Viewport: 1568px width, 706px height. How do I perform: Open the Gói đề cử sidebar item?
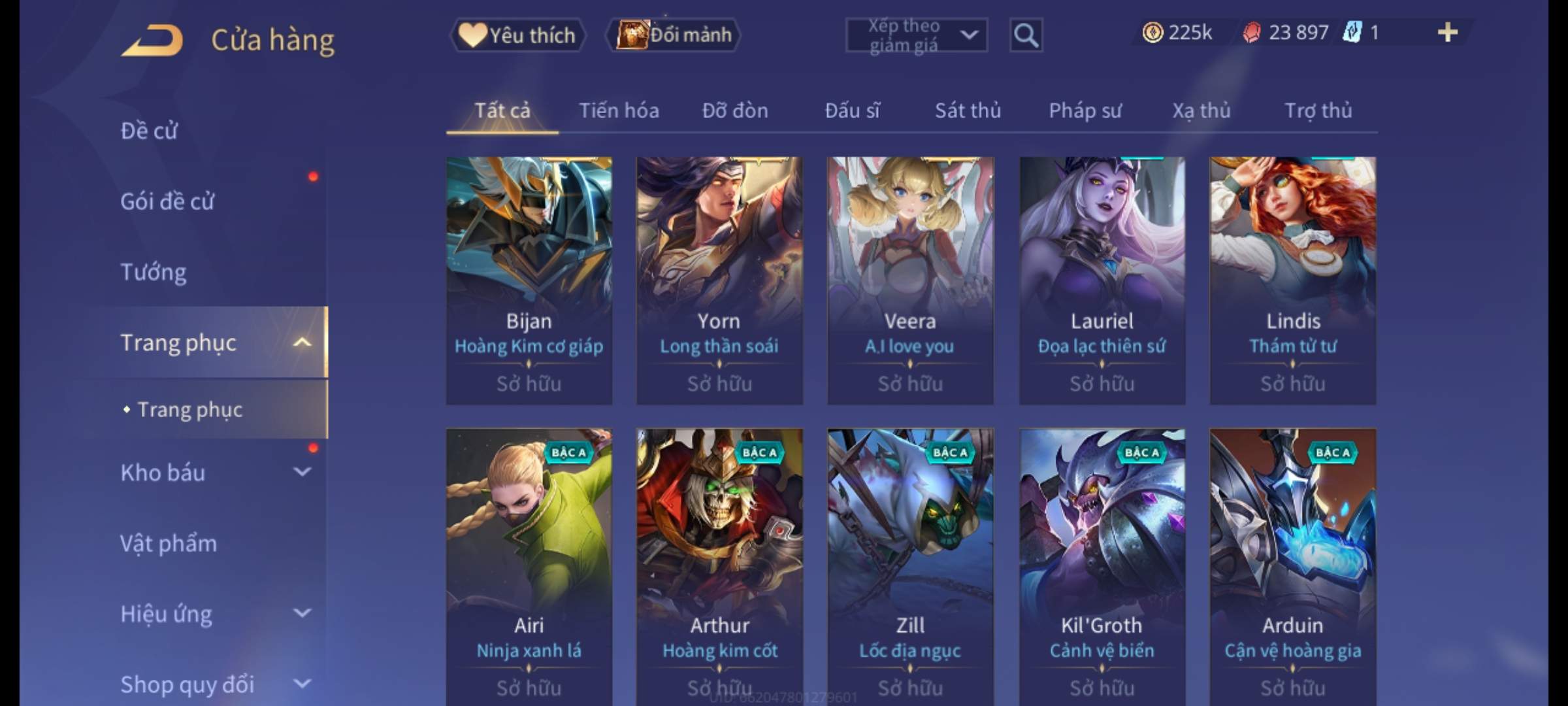point(167,201)
